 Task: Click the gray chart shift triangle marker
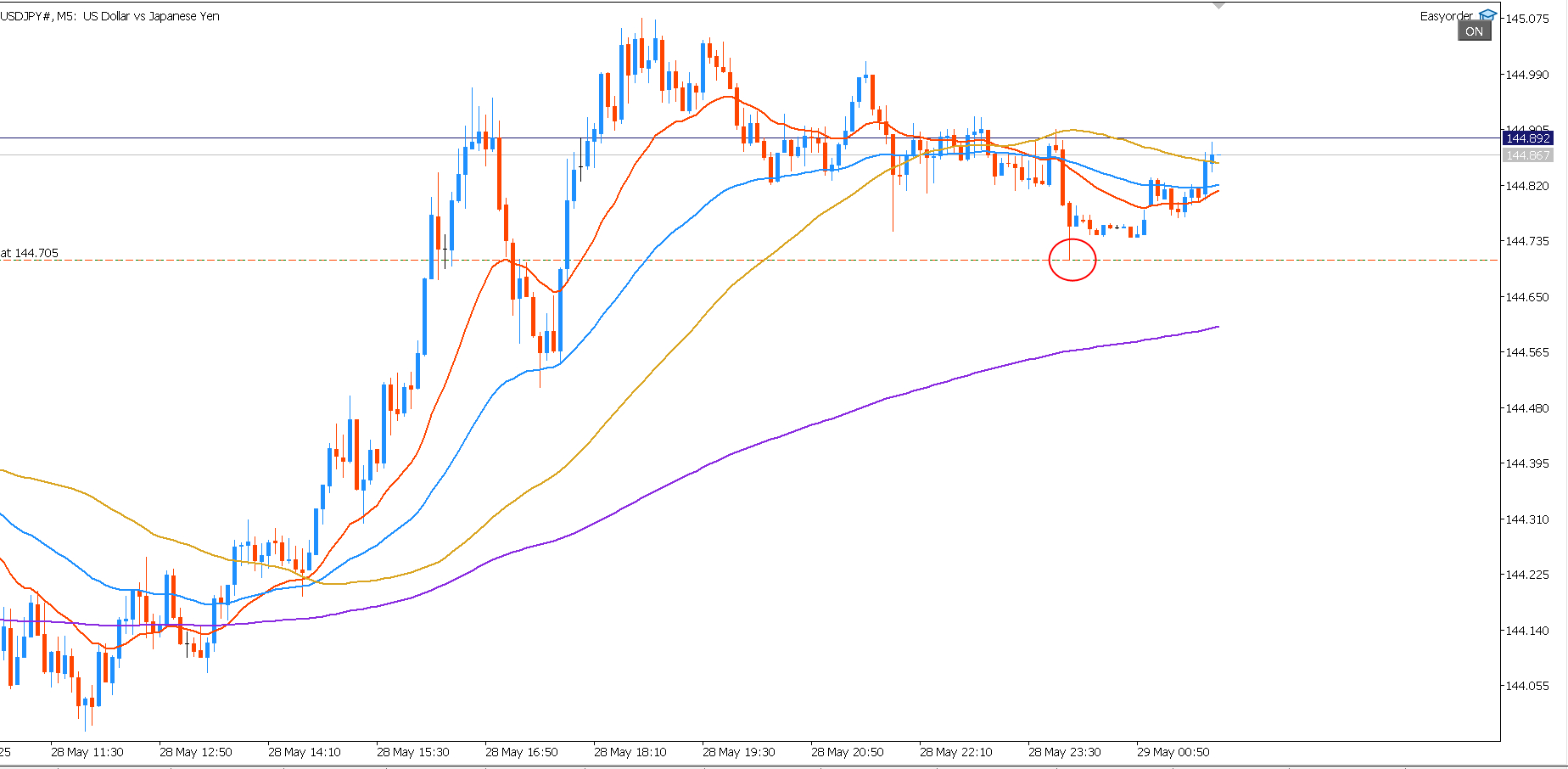pos(1219,5)
